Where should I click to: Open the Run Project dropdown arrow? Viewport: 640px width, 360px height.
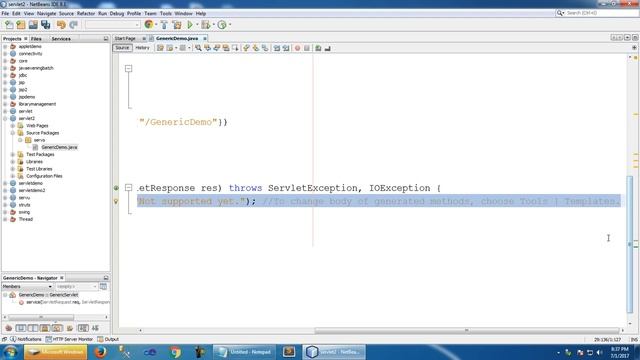[x=197, y=25]
